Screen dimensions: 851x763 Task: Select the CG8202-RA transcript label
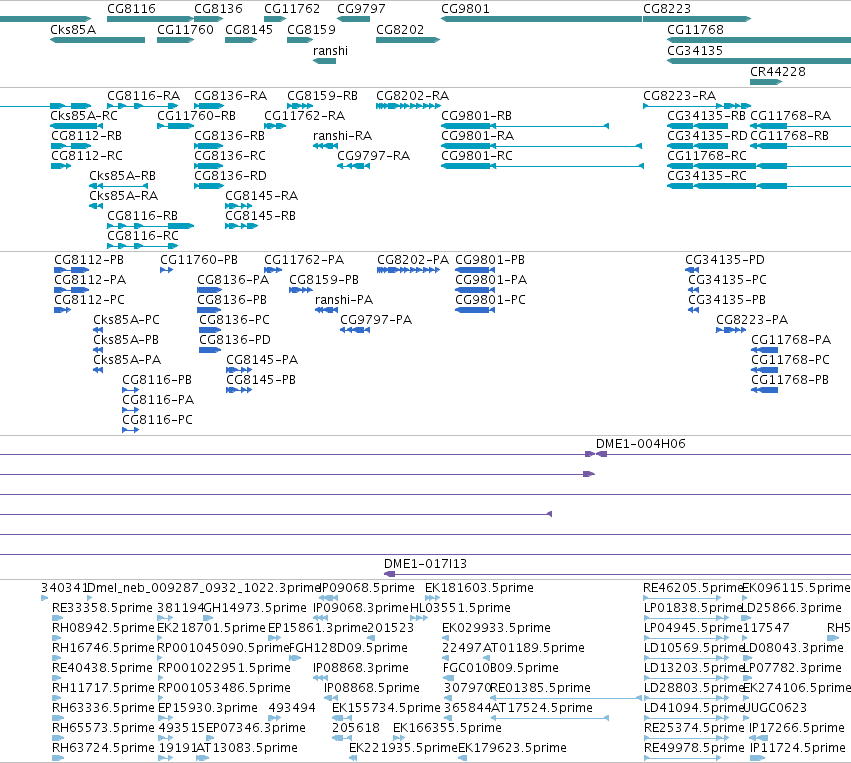coord(412,96)
